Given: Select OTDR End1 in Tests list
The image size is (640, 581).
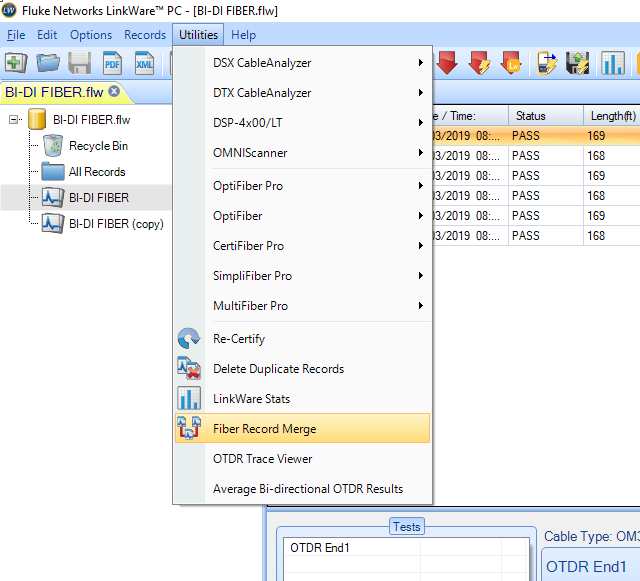Looking at the screenshot, I should tap(320, 548).
